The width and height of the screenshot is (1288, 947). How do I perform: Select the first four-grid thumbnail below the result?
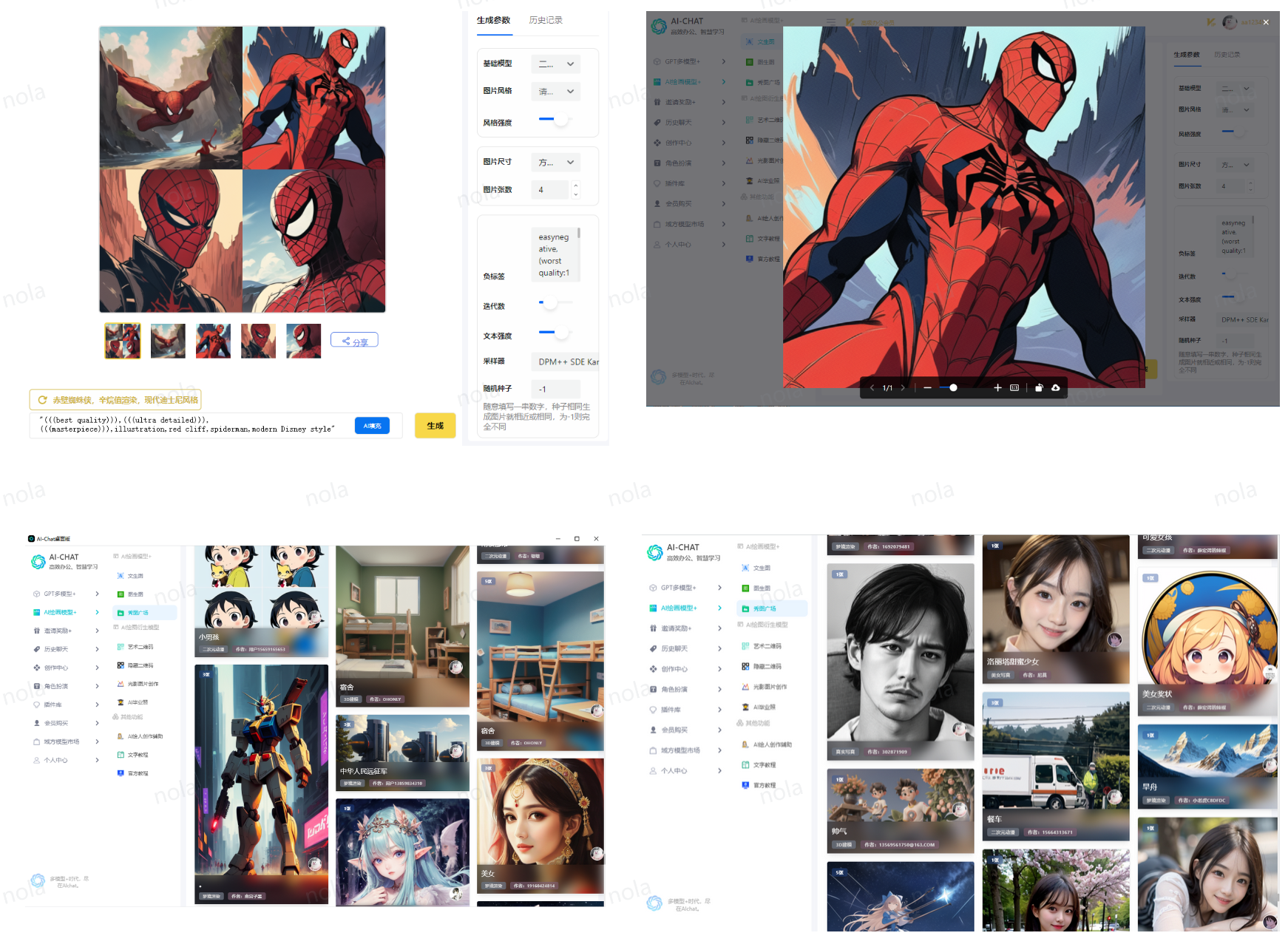click(x=123, y=341)
